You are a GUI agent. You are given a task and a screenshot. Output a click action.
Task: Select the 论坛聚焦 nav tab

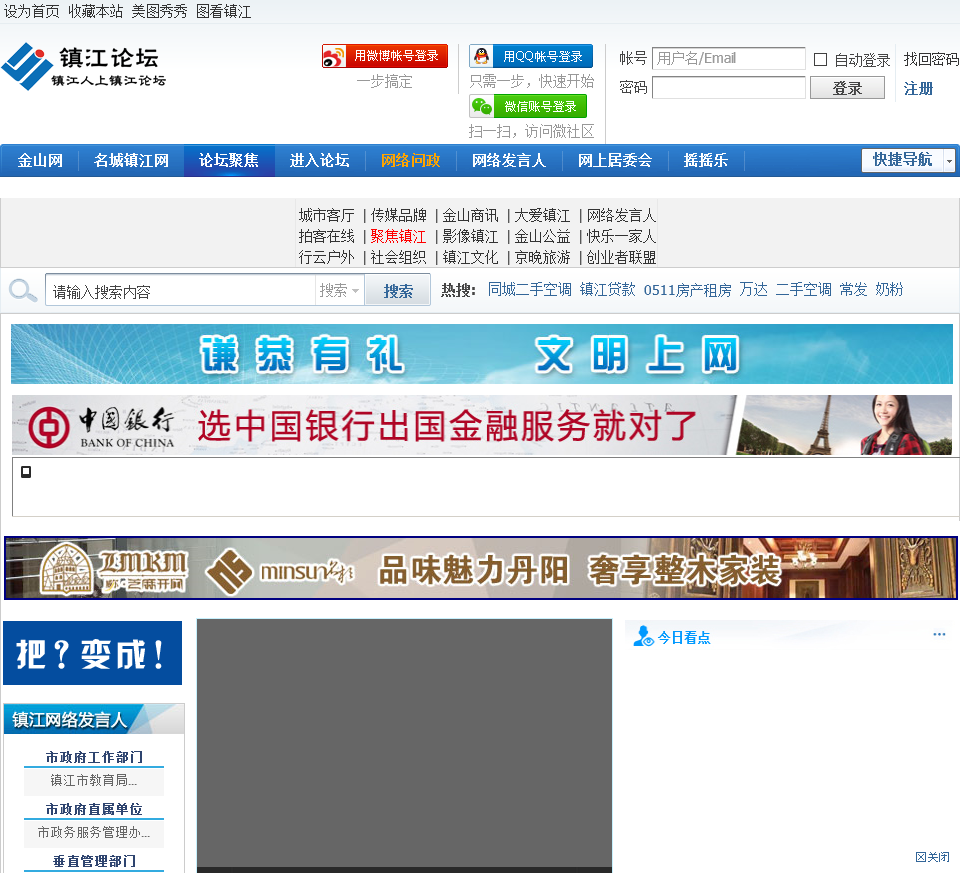229,161
